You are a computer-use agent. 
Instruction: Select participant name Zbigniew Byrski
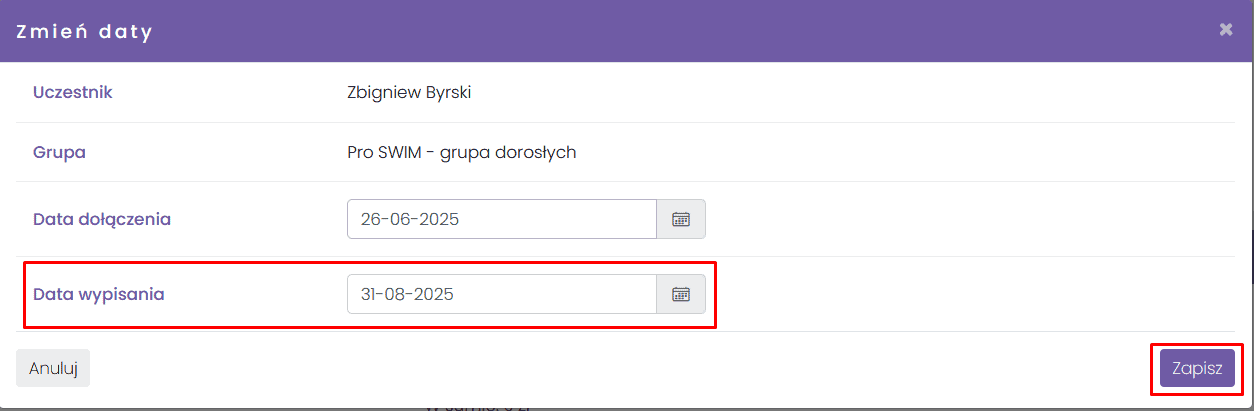[x=409, y=93]
